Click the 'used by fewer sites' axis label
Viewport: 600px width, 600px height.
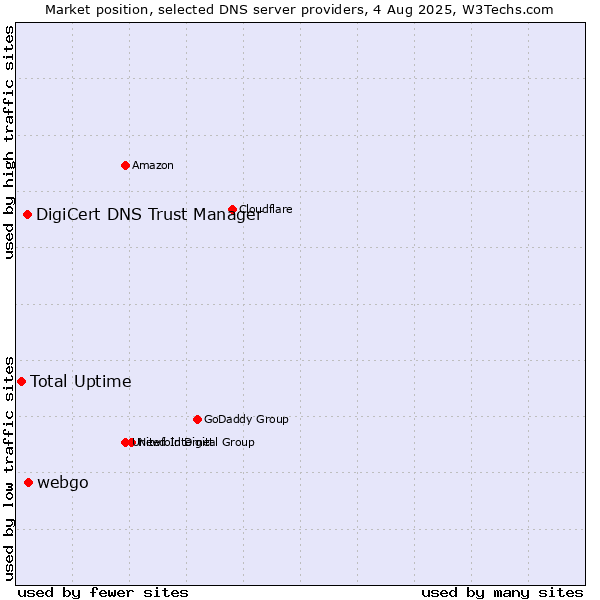pyautogui.click(x=103, y=593)
